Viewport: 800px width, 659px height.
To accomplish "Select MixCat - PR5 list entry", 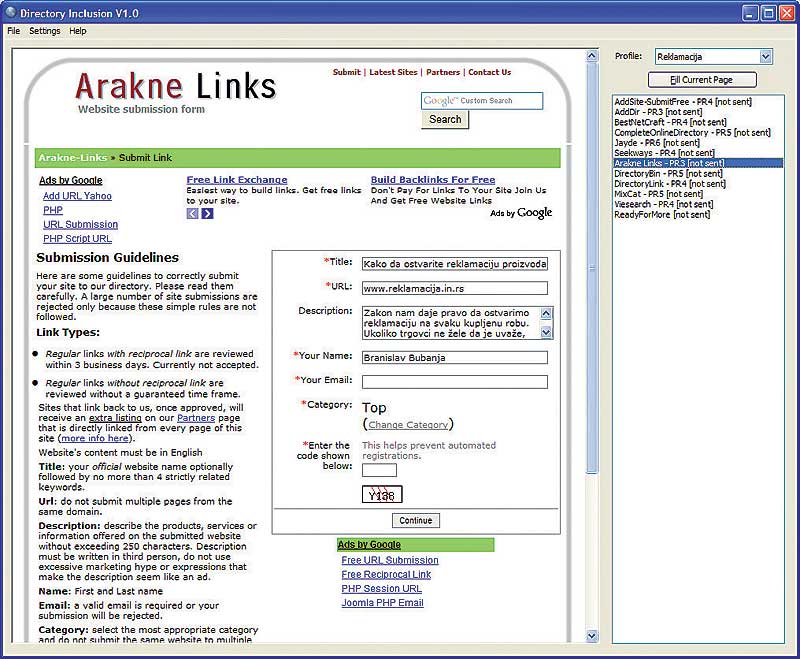I will point(658,194).
